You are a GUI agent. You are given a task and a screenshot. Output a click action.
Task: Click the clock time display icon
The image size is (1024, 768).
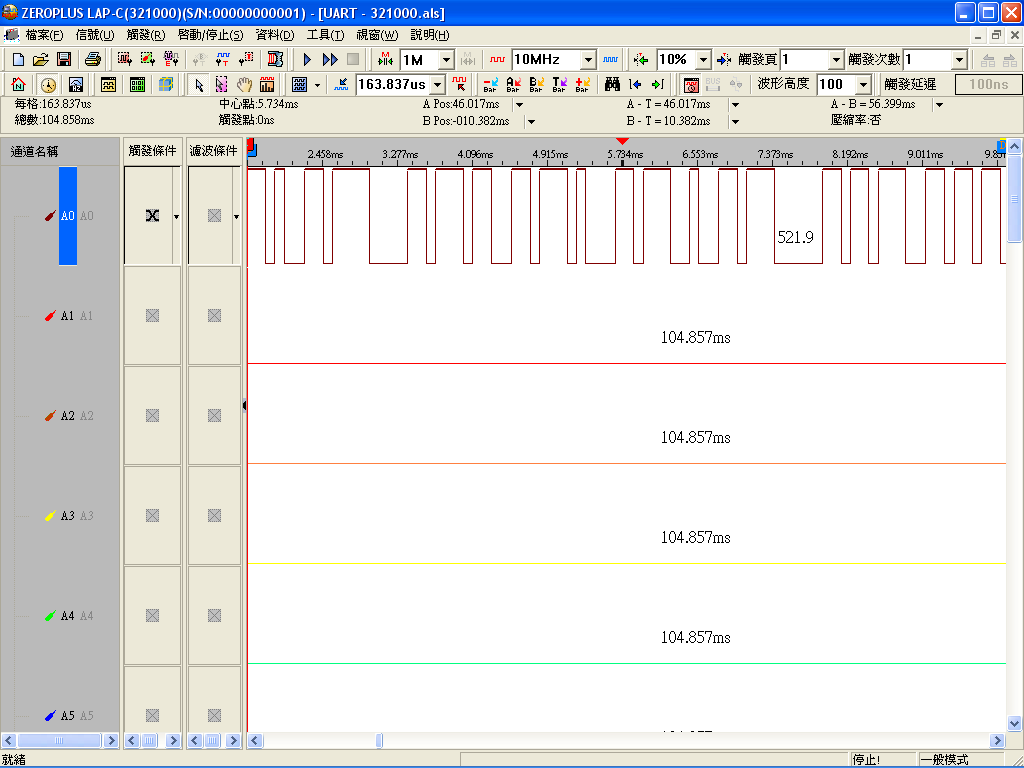(48, 85)
